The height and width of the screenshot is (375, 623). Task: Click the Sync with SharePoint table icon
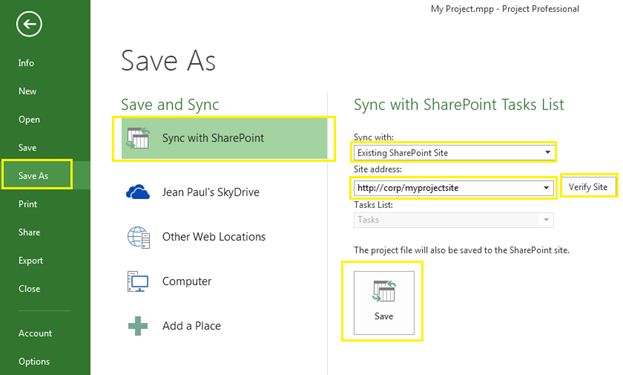click(138, 138)
